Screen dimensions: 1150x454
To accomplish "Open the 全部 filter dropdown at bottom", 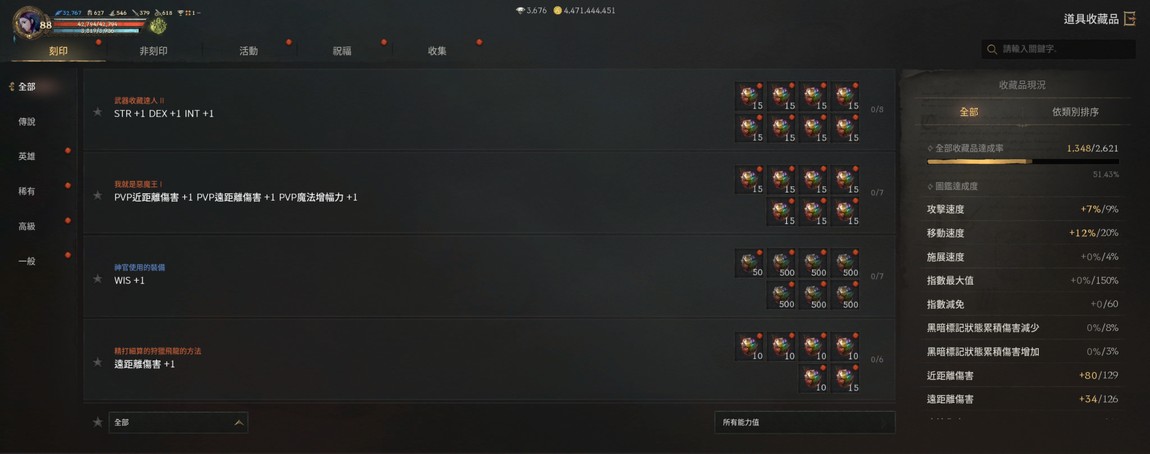I will point(178,422).
